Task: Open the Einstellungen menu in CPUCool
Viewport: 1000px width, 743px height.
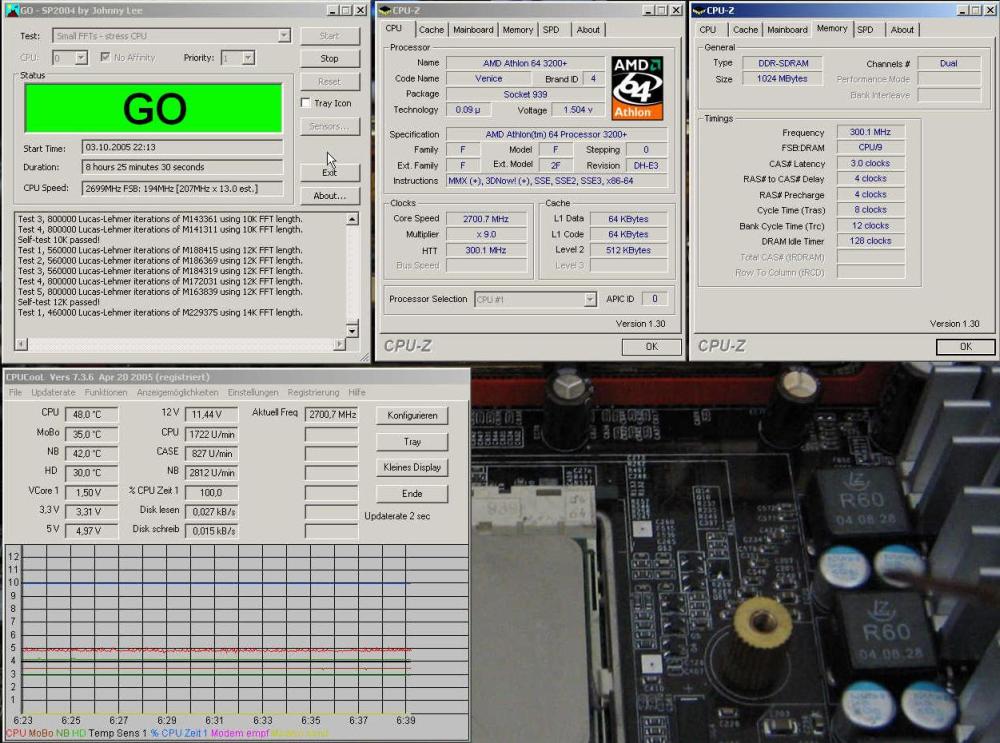Action: pos(253,392)
